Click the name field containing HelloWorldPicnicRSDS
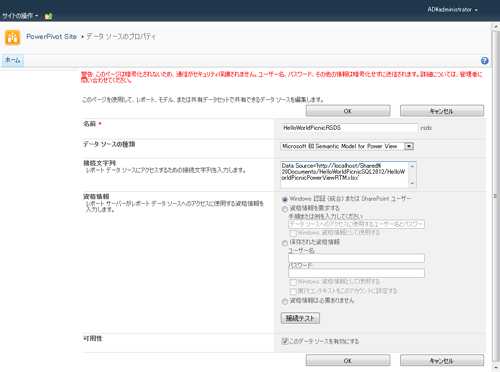This screenshot has width=500, height=372. (349, 128)
